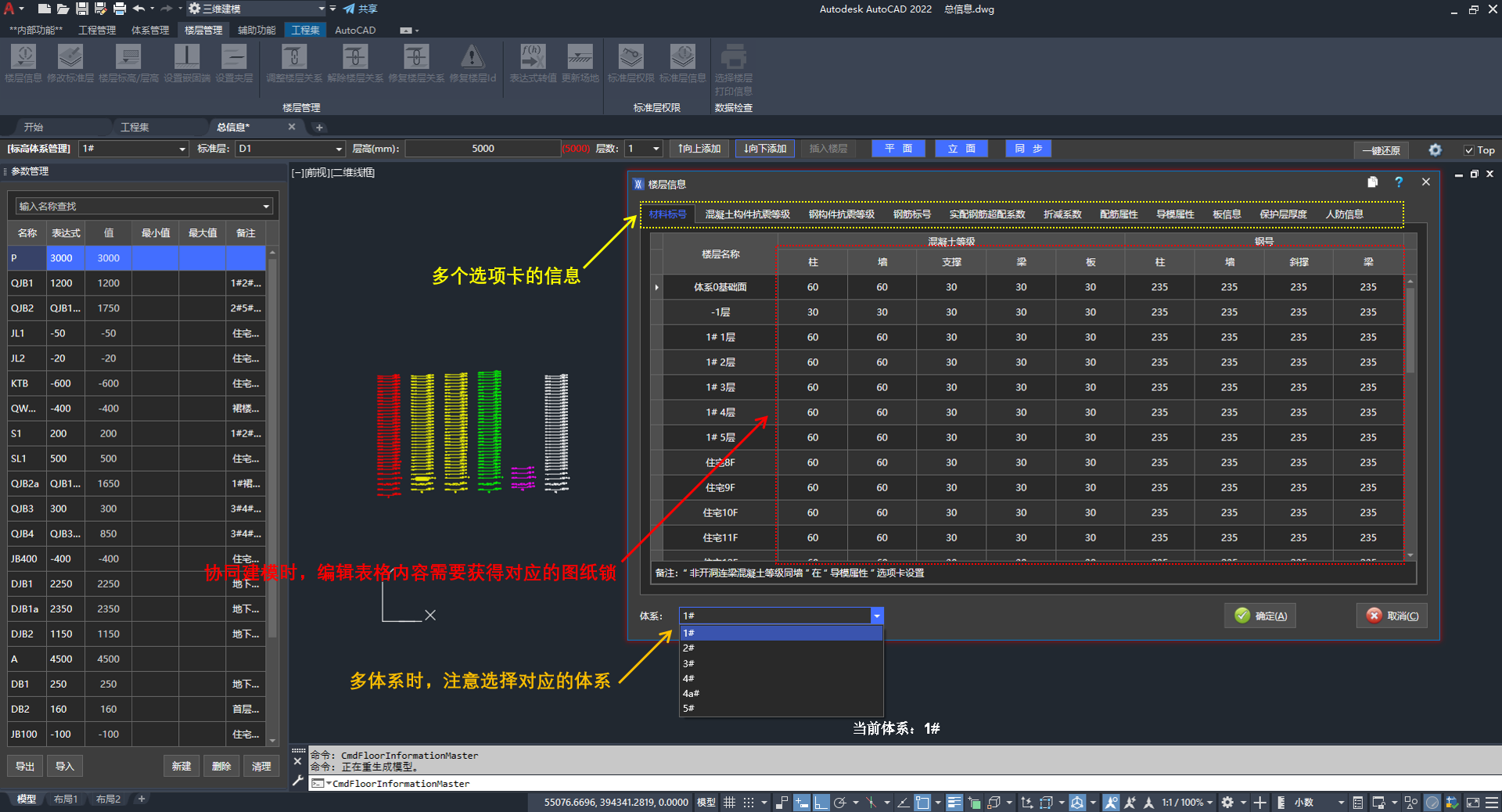Open help in 楼层信息 dialog
The height and width of the screenshot is (812, 1502).
[x=1399, y=182]
